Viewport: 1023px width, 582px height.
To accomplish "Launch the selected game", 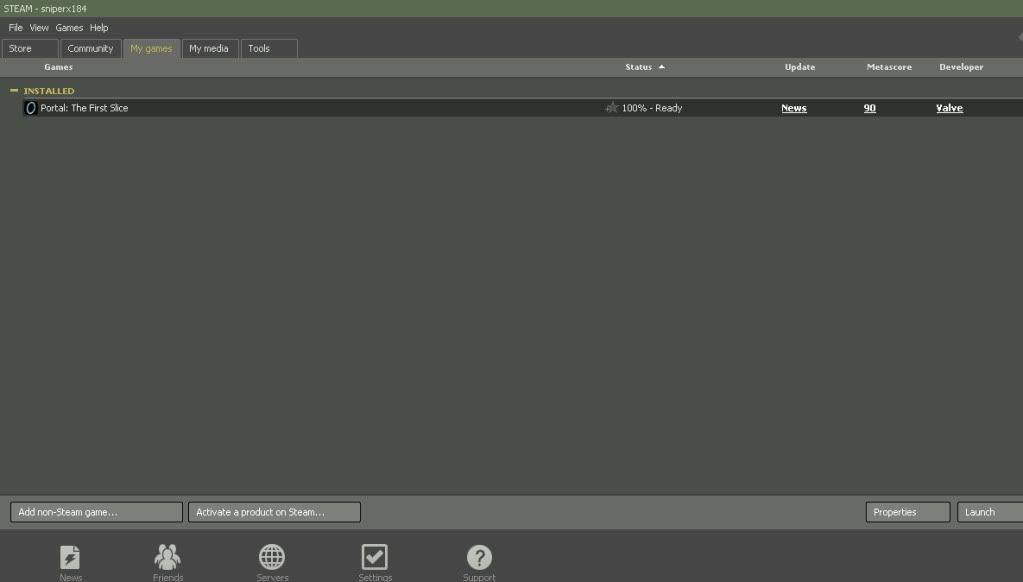I will coord(990,512).
